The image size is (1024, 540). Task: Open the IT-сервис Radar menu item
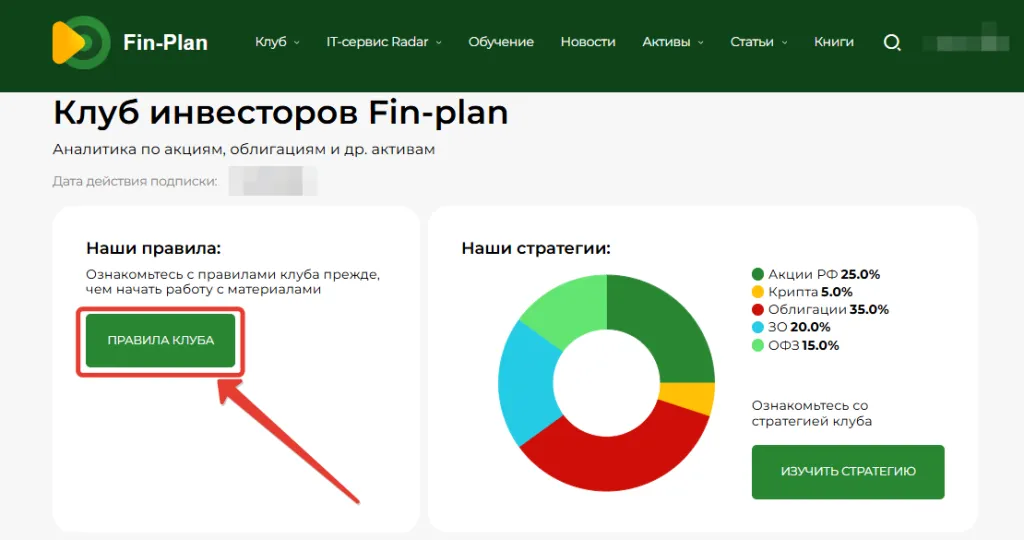[377, 42]
